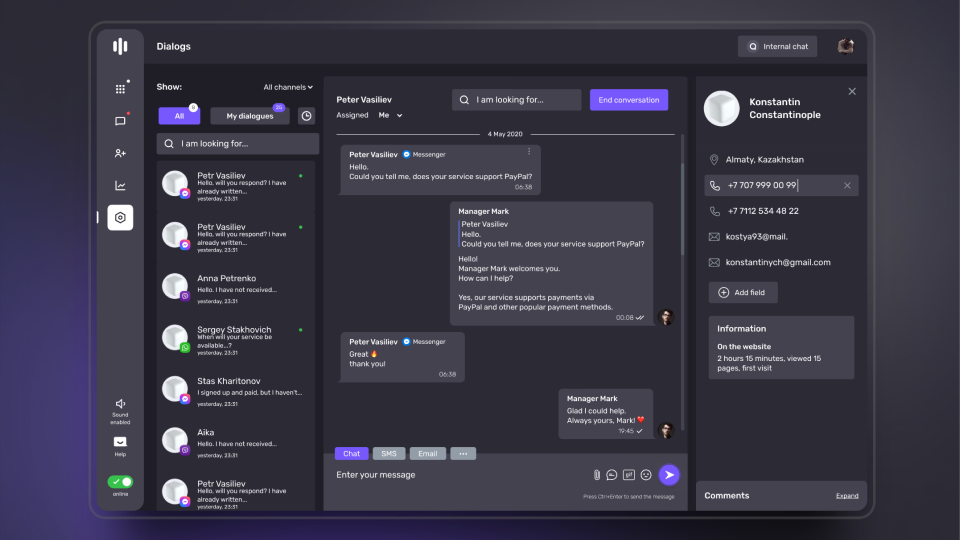Click the Information On the website card
This screenshot has width=960, height=540.
[781, 348]
